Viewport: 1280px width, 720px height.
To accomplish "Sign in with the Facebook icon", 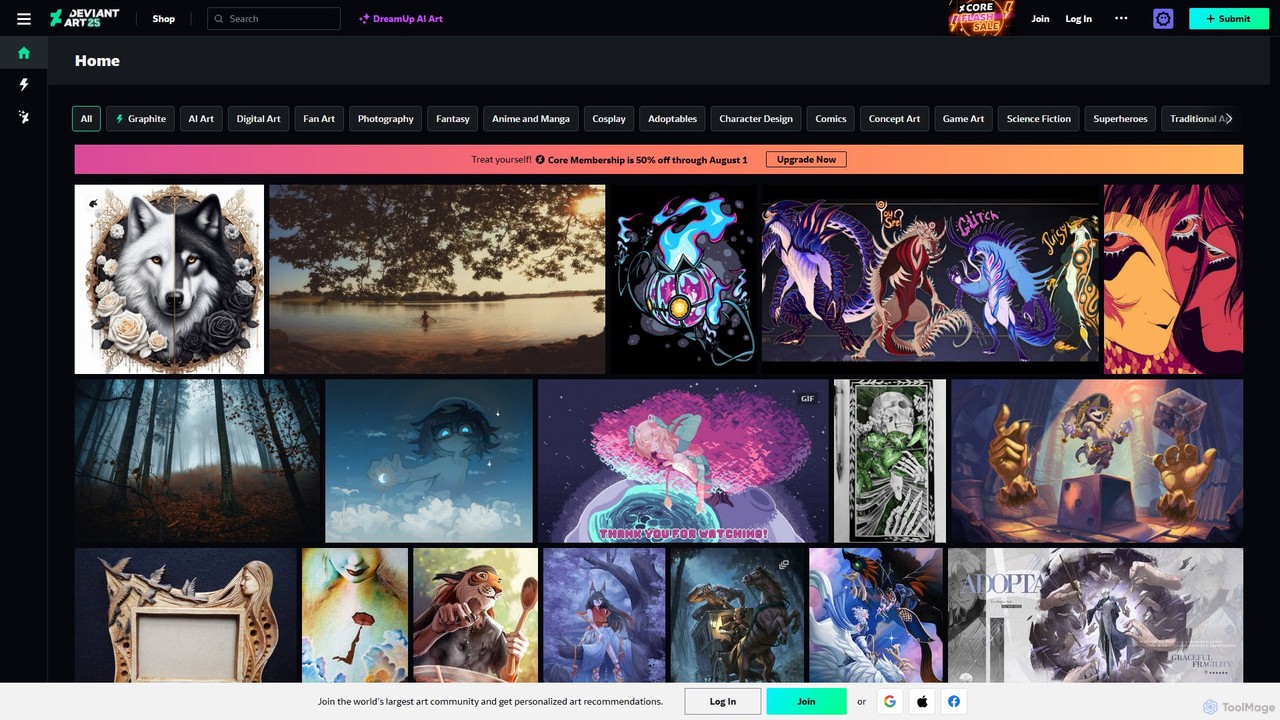I will 954,701.
